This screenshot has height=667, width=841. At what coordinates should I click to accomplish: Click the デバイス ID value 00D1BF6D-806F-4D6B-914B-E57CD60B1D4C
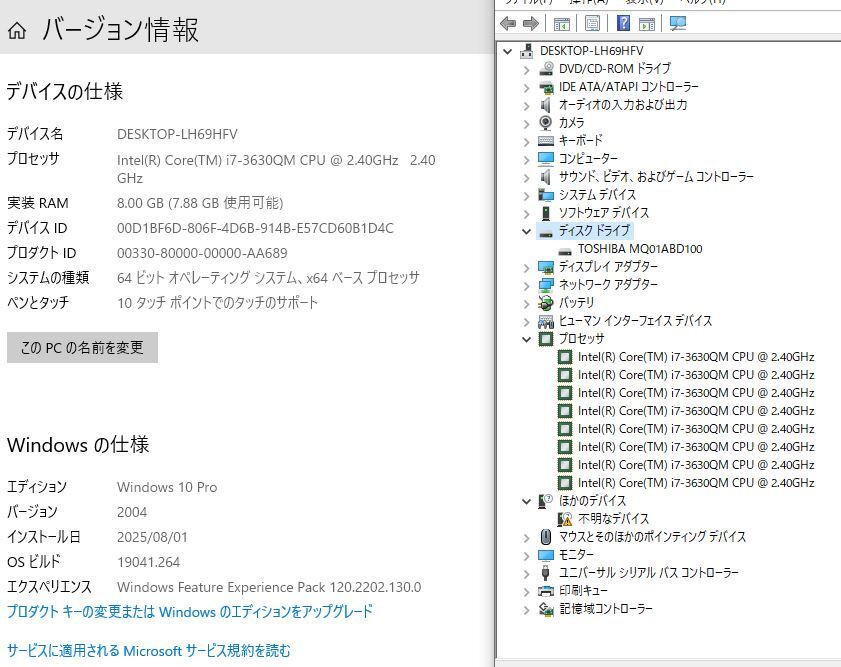point(255,228)
